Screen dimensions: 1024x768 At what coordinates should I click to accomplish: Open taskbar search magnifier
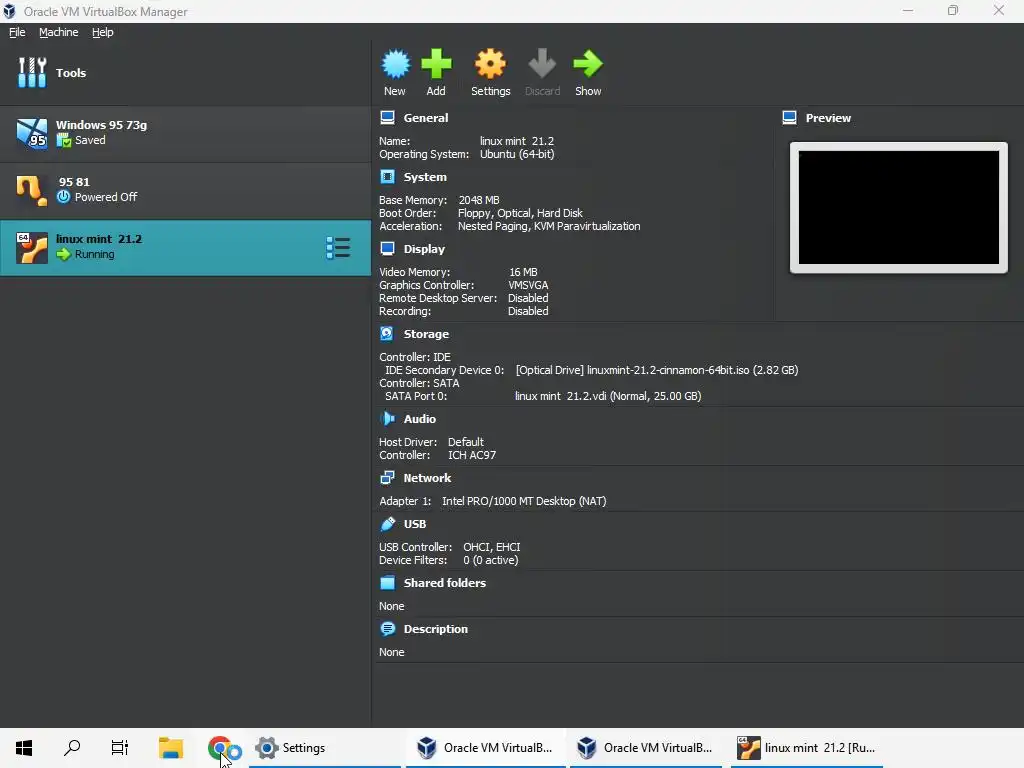coord(72,748)
